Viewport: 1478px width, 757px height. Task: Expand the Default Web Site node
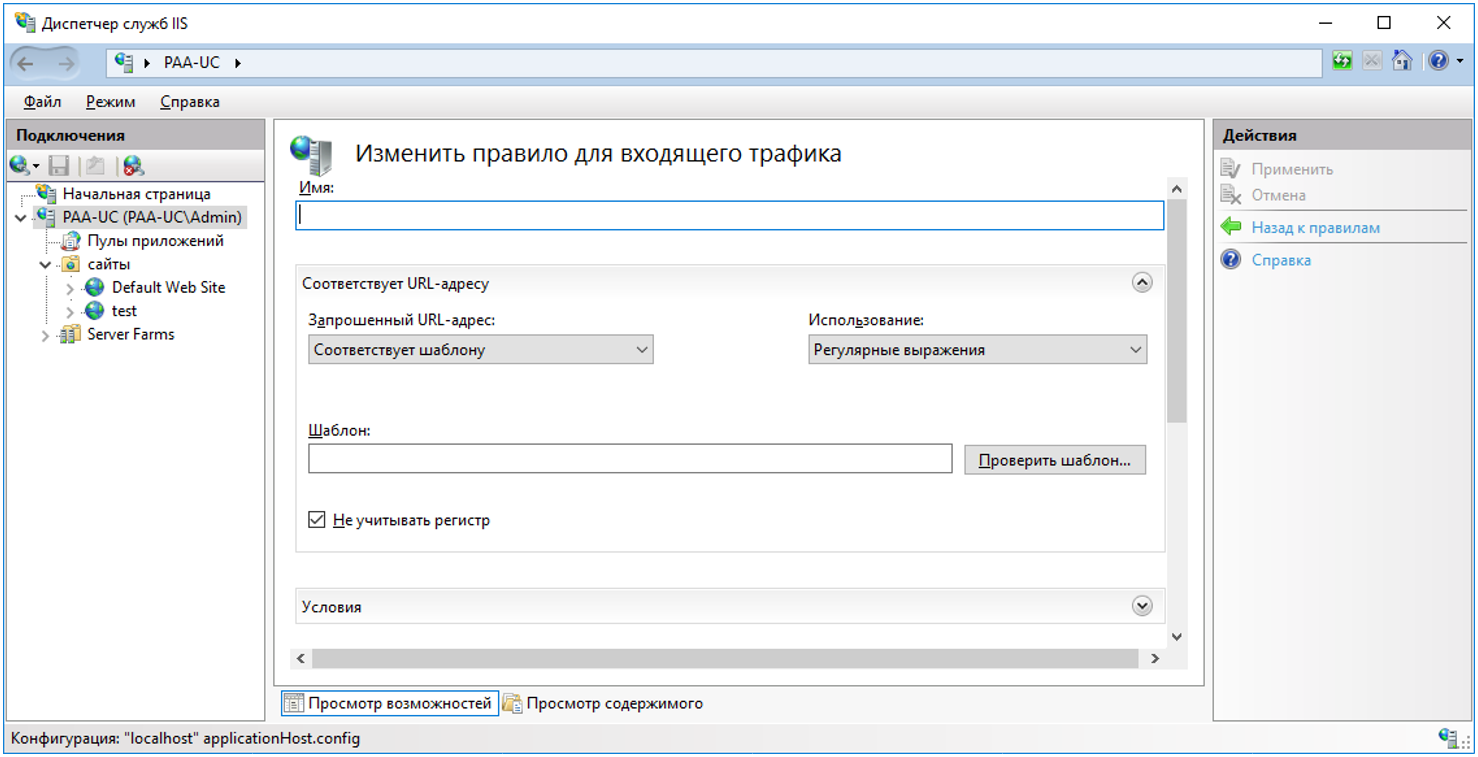point(70,288)
